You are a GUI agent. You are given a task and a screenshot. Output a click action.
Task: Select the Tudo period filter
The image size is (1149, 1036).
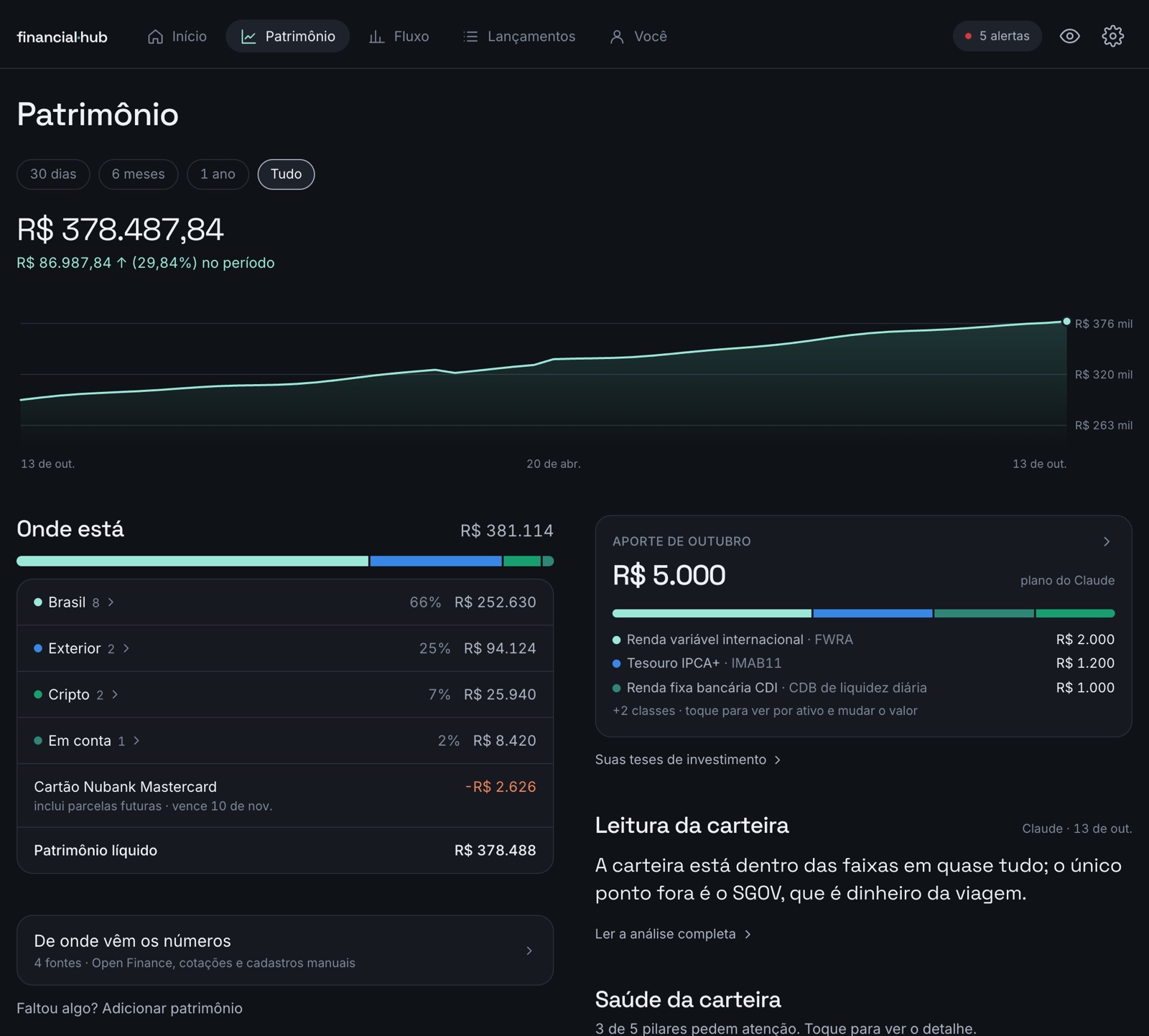(286, 174)
